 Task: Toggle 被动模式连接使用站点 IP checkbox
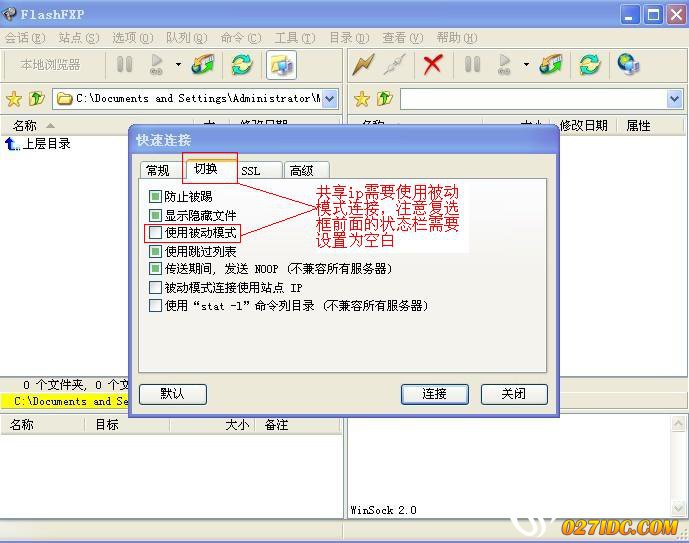[155, 287]
